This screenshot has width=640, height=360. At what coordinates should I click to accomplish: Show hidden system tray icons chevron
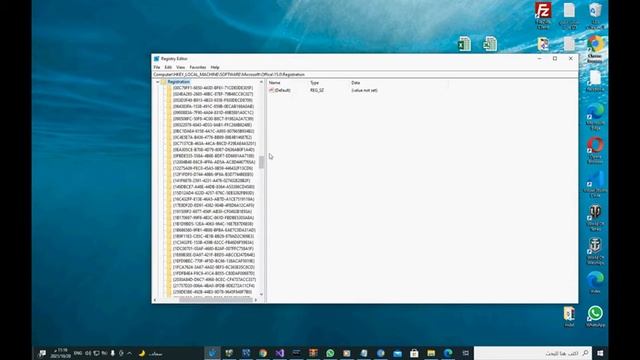tap(129, 353)
